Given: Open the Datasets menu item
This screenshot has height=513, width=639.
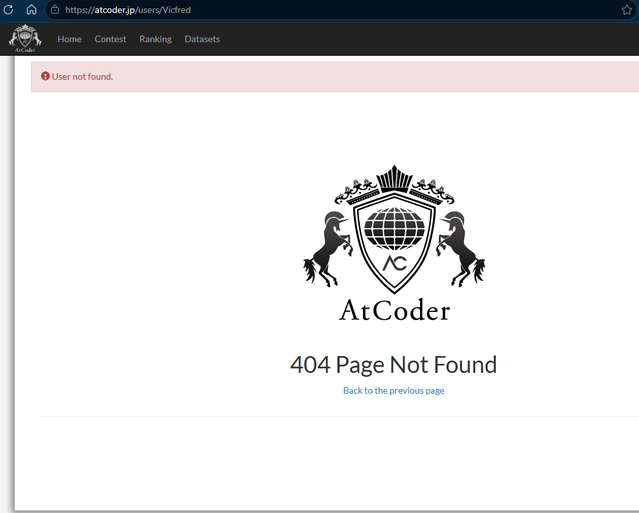Looking at the screenshot, I should point(202,39).
